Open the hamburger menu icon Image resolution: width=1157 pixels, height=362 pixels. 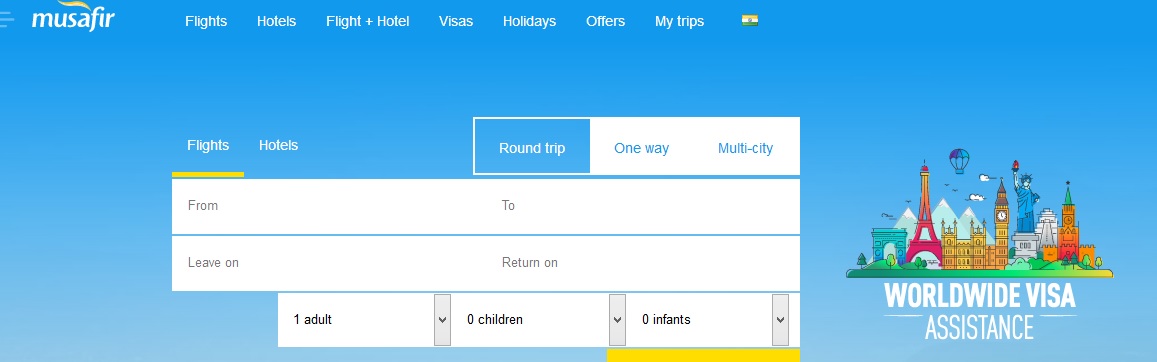7,19
